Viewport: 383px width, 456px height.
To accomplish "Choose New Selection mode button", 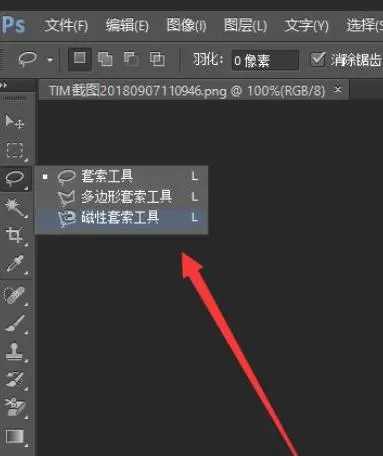I will [x=80, y=59].
